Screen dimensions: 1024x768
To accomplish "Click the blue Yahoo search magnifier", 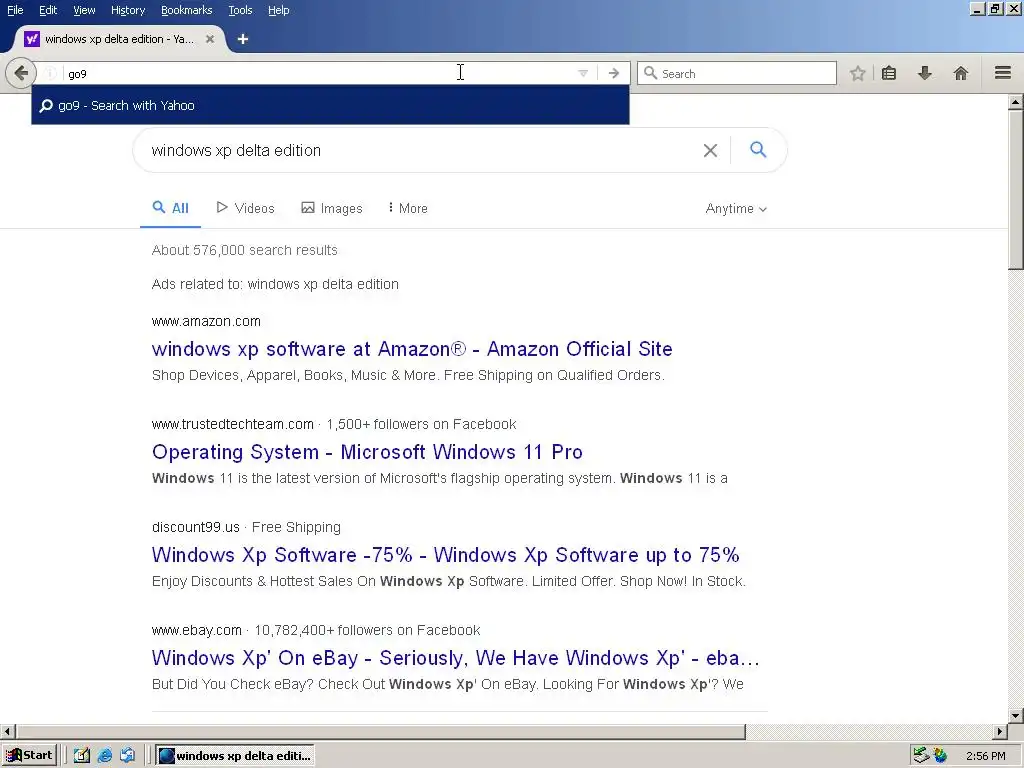I will coord(758,150).
